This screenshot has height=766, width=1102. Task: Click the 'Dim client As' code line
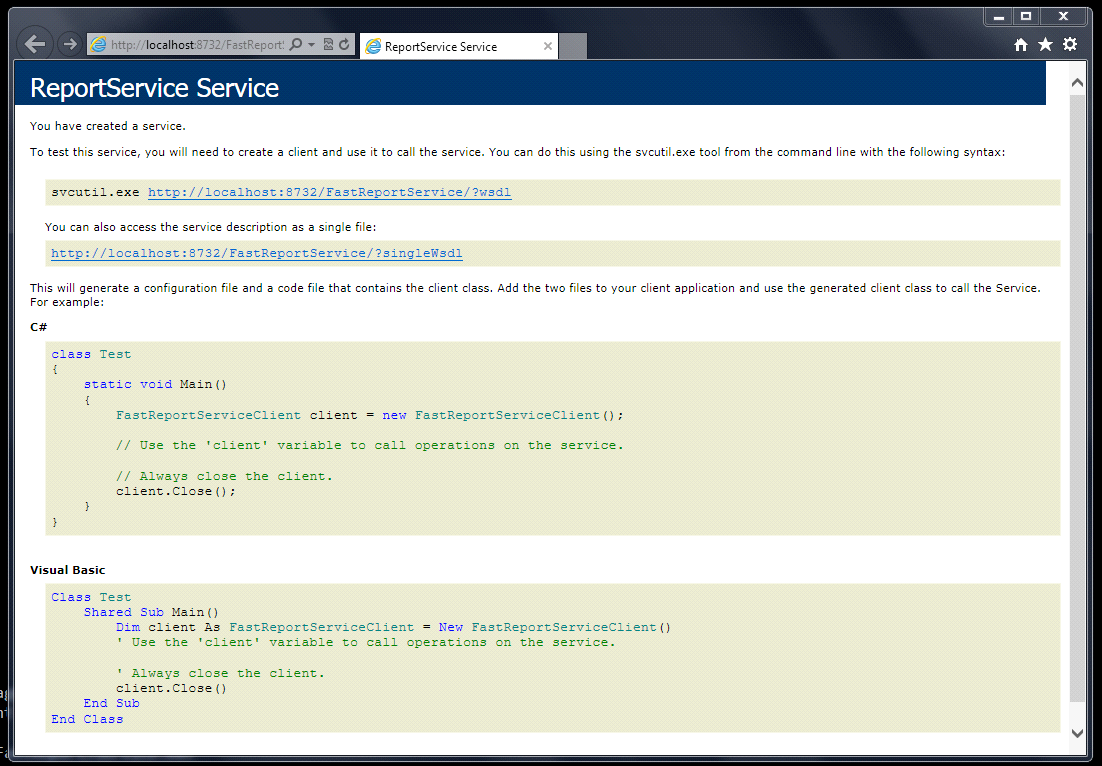pos(394,627)
